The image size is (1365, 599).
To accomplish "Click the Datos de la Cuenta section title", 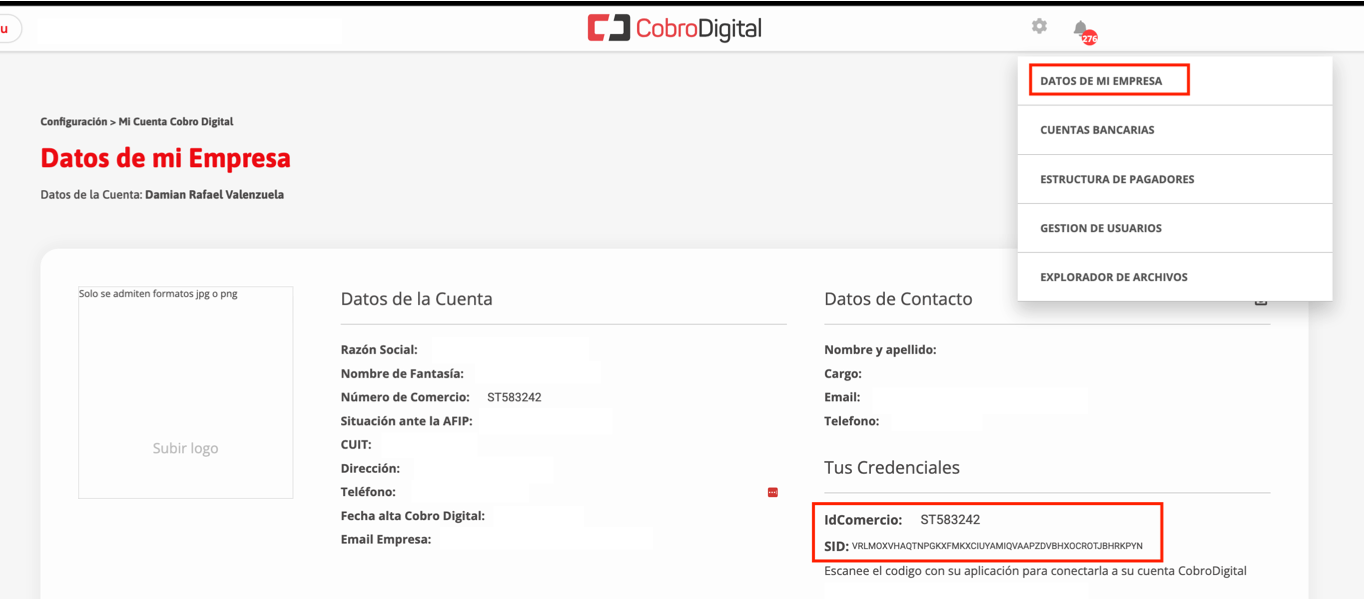I will tap(416, 299).
